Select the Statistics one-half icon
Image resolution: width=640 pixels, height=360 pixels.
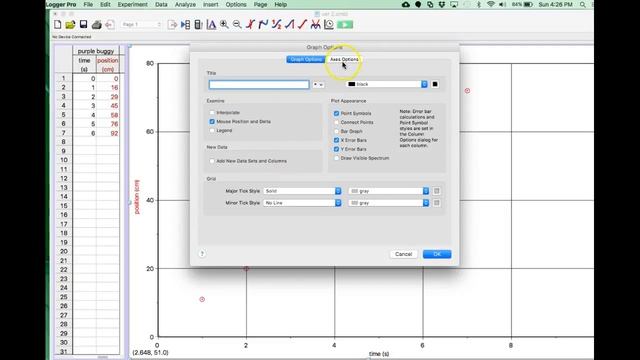276,24
